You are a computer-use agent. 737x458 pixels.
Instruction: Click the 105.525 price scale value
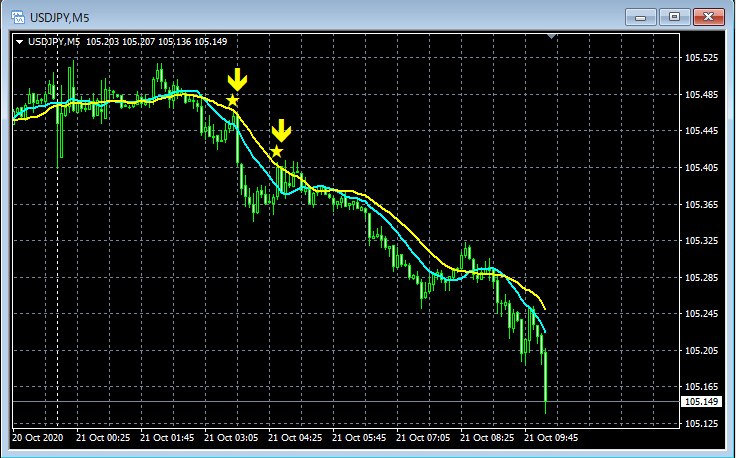coord(701,58)
